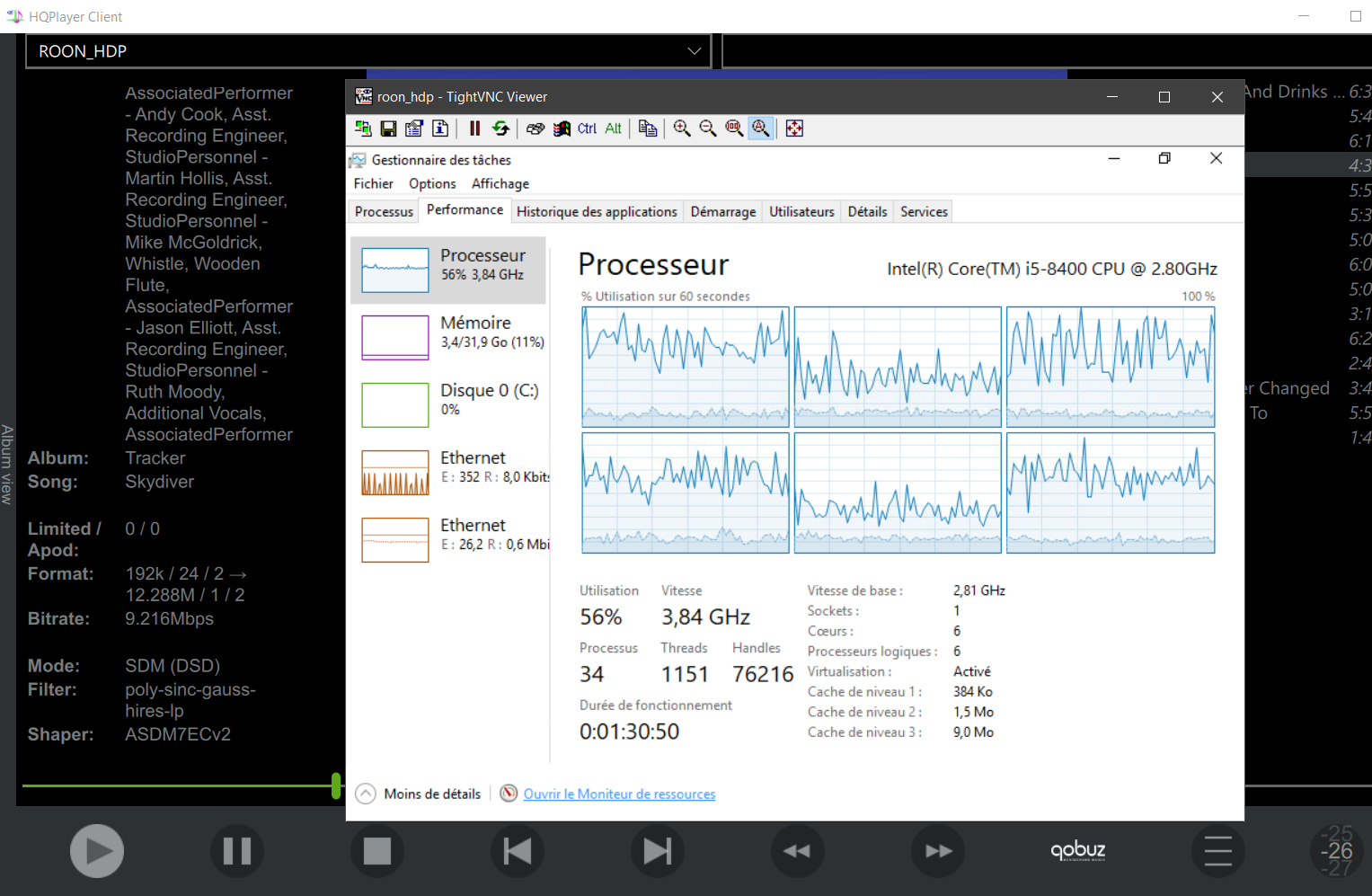
Task: Toggle the Alt key state button
Action: tap(613, 129)
